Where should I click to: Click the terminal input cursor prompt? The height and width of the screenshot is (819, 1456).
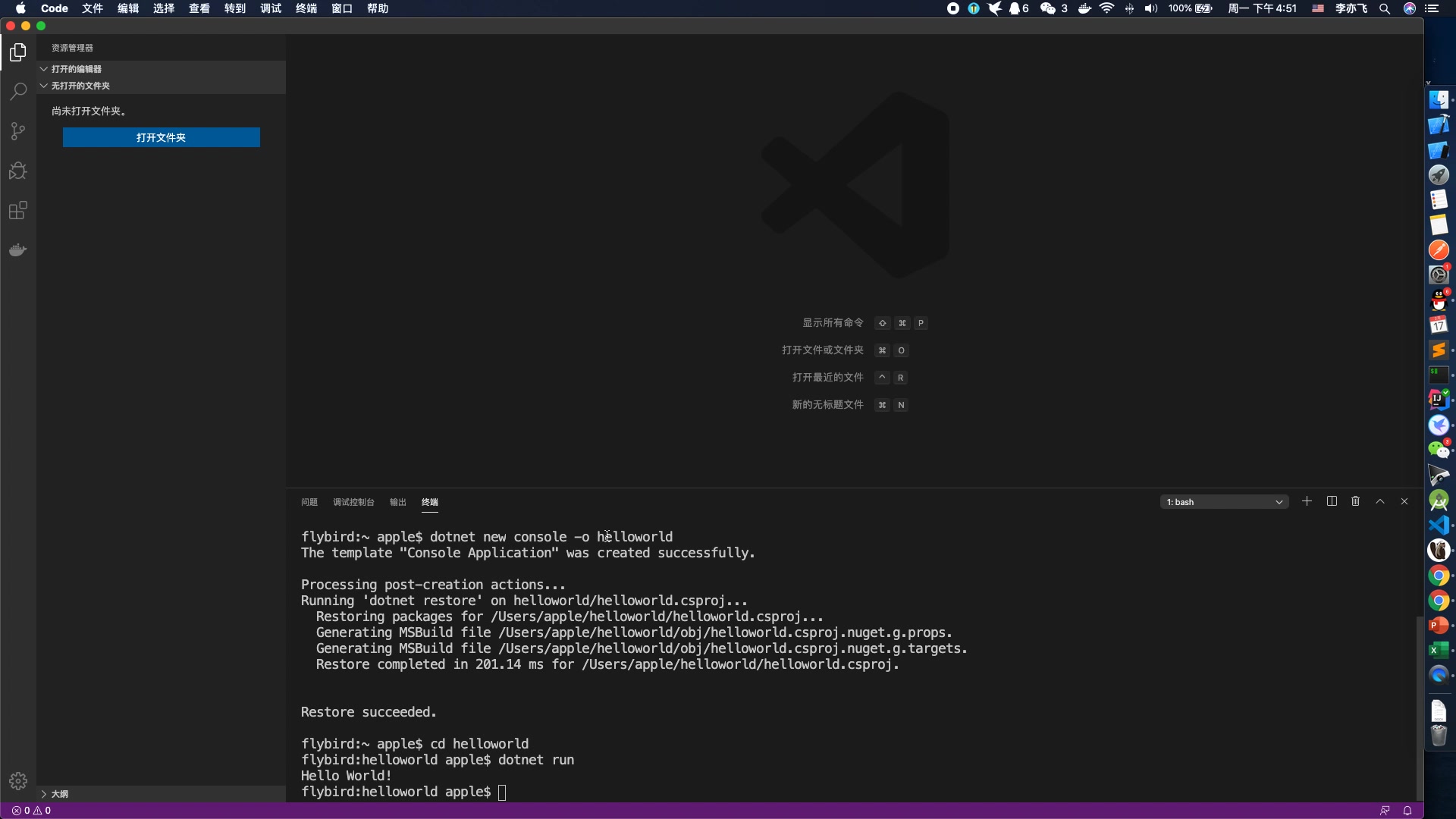pyautogui.click(x=502, y=792)
